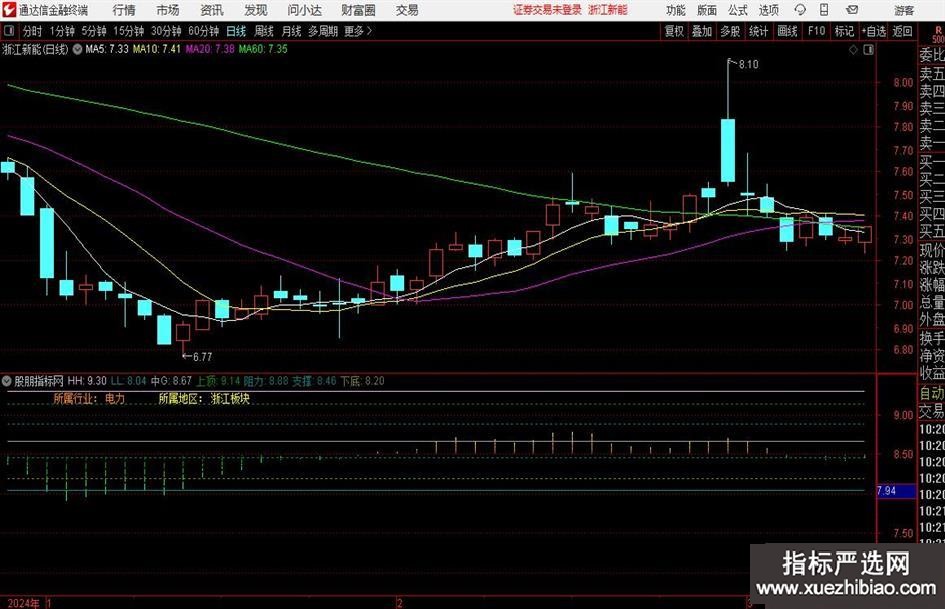Expand 更多 period options
This screenshot has width=945, height=609.
[x=358, y=31]
